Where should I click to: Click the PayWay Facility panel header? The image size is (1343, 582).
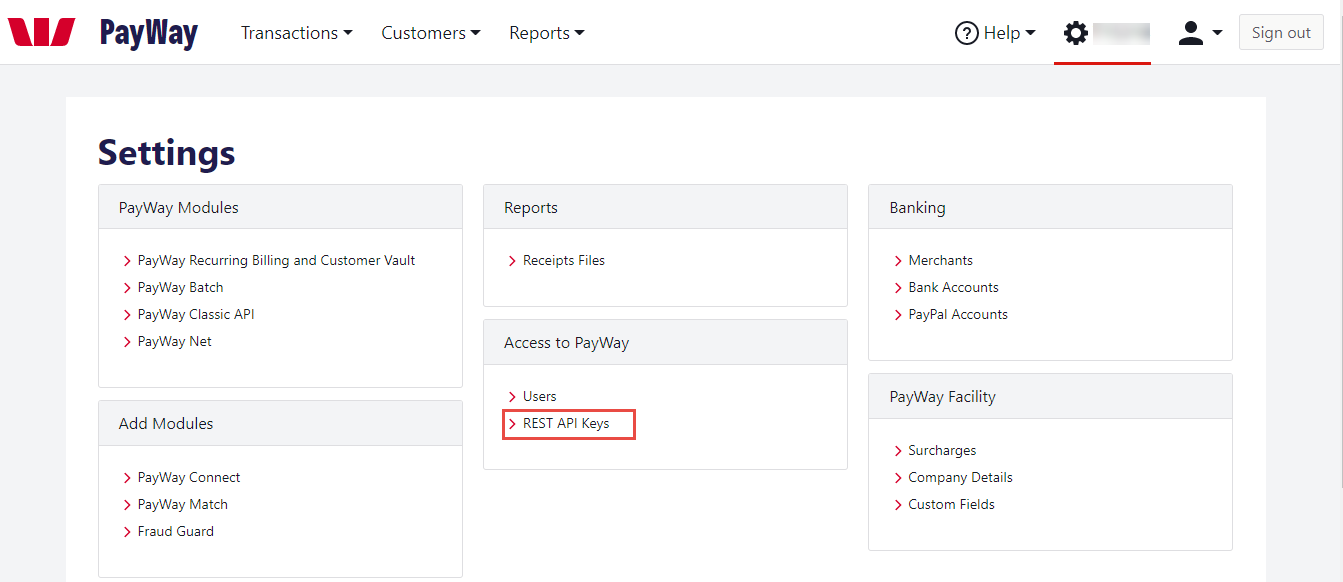1050,396
